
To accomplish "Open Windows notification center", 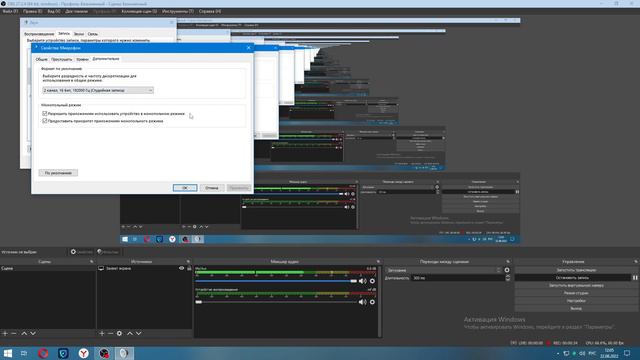I will pyautogui.click(x=627, y=353).
